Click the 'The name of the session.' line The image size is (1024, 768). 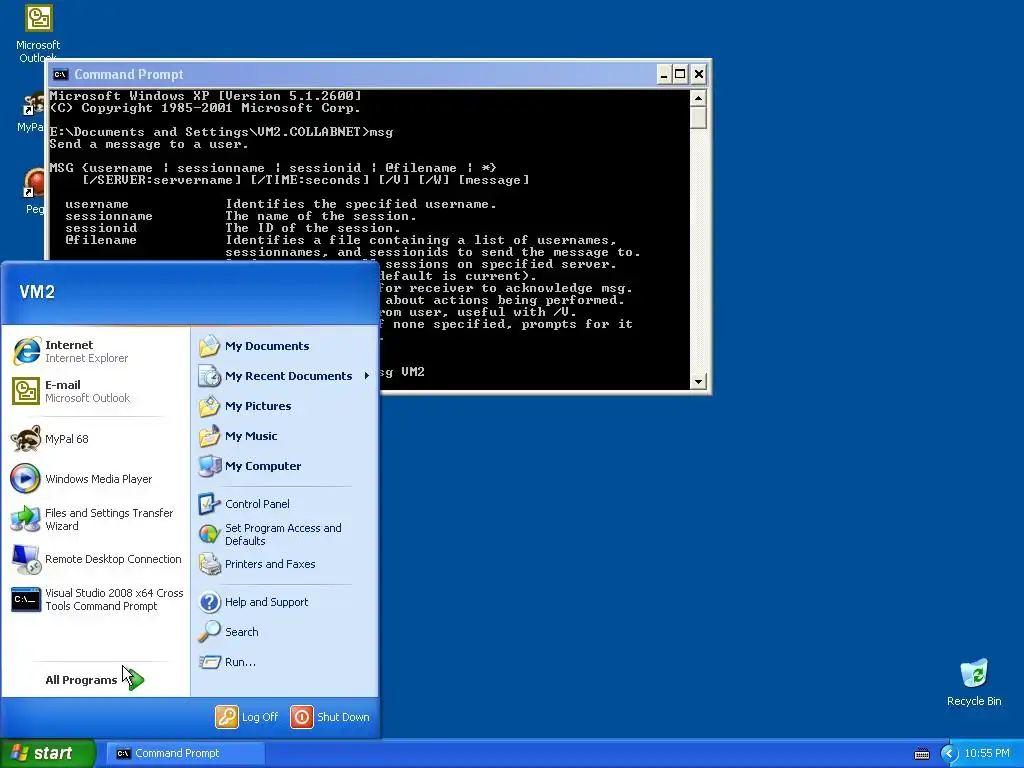click(321, 216)
